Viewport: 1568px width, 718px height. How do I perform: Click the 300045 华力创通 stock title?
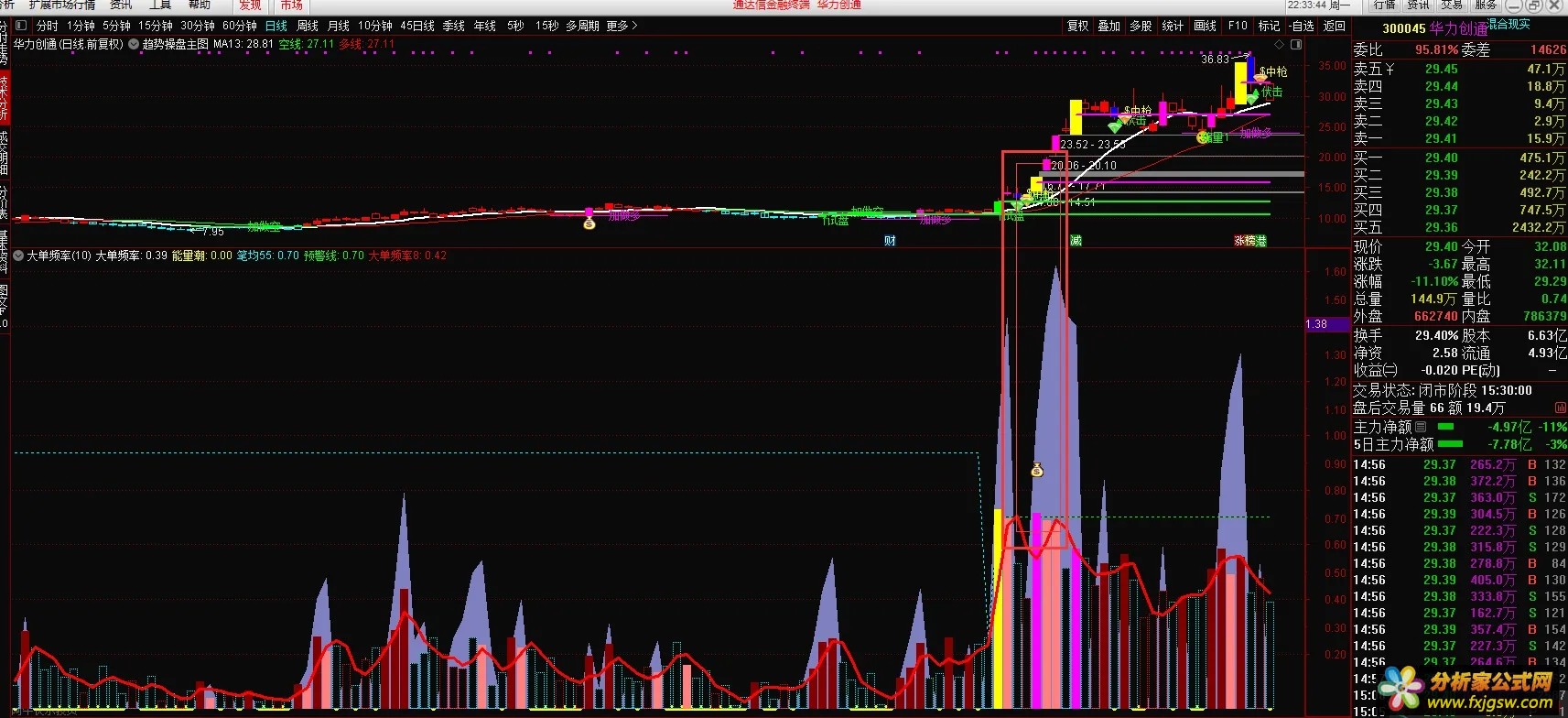pos(1434,28)
